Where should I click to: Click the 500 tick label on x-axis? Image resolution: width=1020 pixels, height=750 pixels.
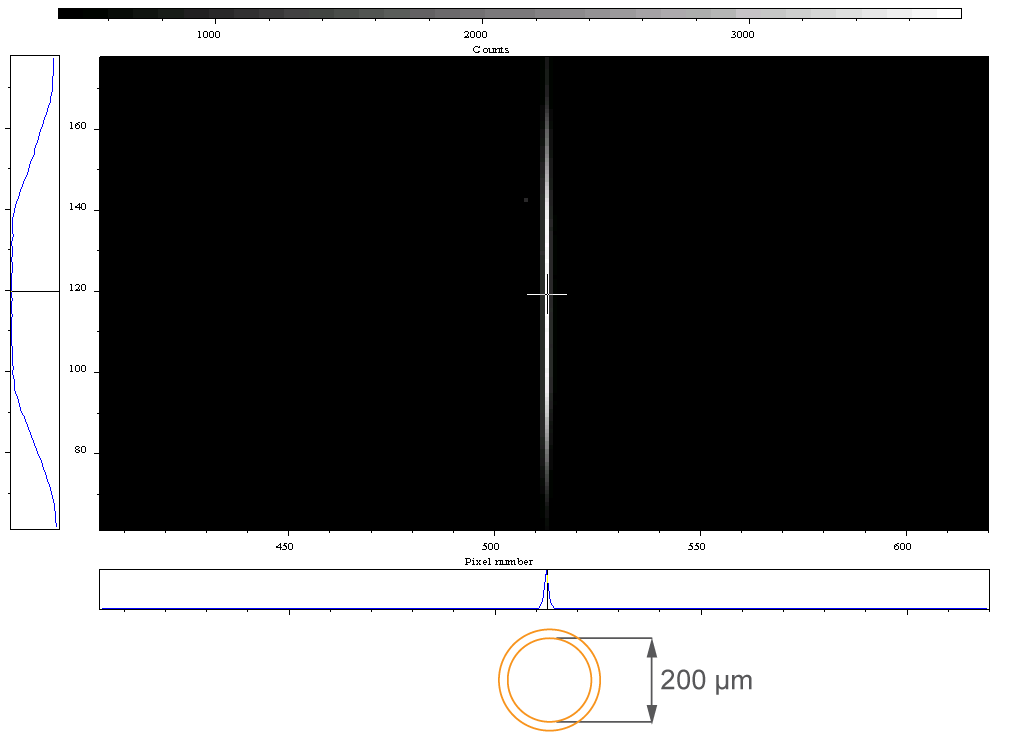[490, 546]
